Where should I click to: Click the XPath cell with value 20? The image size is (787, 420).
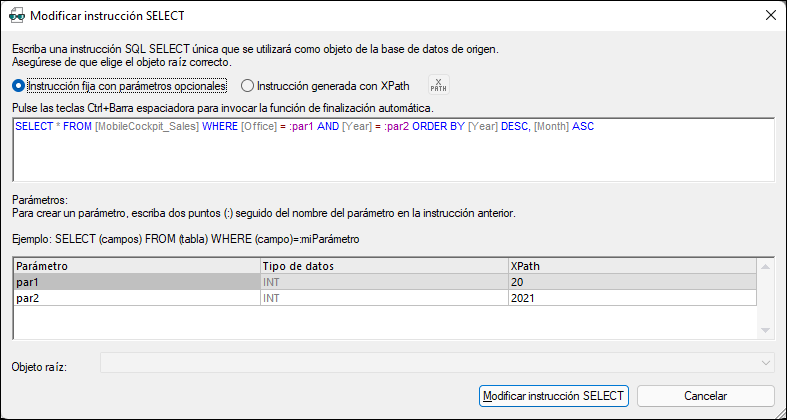point(630,283)
